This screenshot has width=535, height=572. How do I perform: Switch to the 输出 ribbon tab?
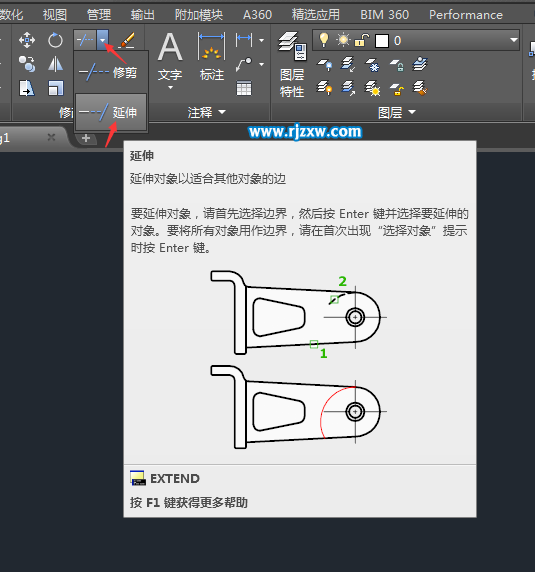point(143,15)
